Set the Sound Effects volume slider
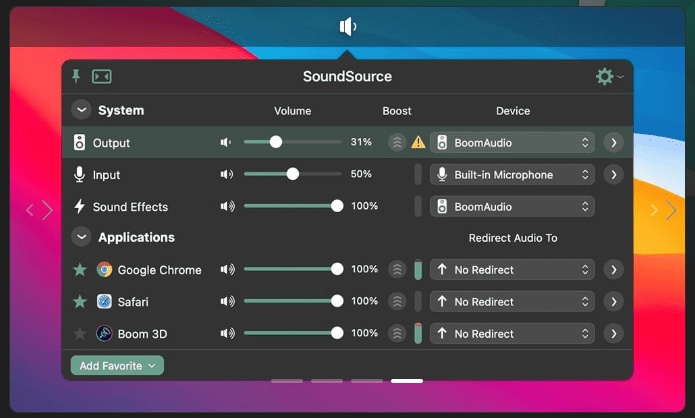Viewport: 695px width, 418px height. click(293, 206)
